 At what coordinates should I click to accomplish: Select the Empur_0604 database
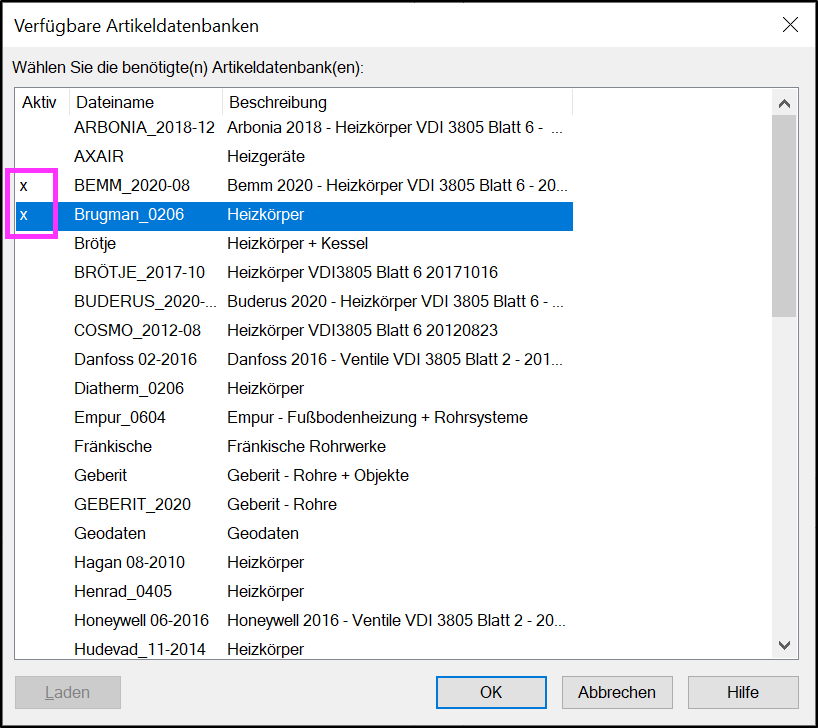pos(294,417)
